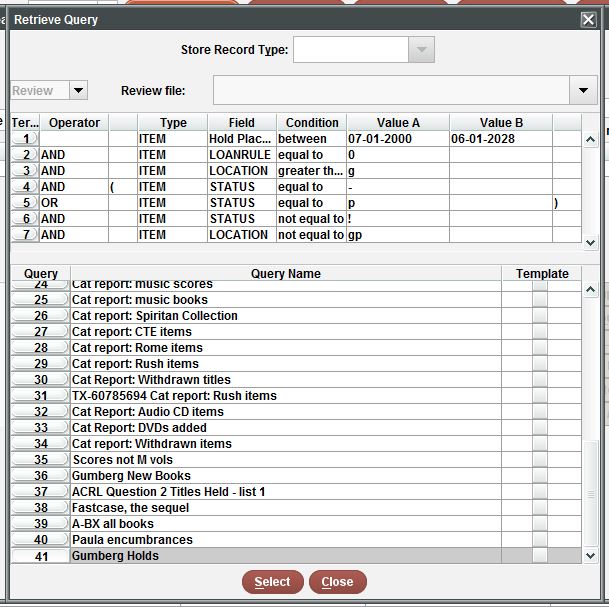The width and height of the screenshot is (609, 607).
Task: Select term row number 1 button
Action: (25, 139)
